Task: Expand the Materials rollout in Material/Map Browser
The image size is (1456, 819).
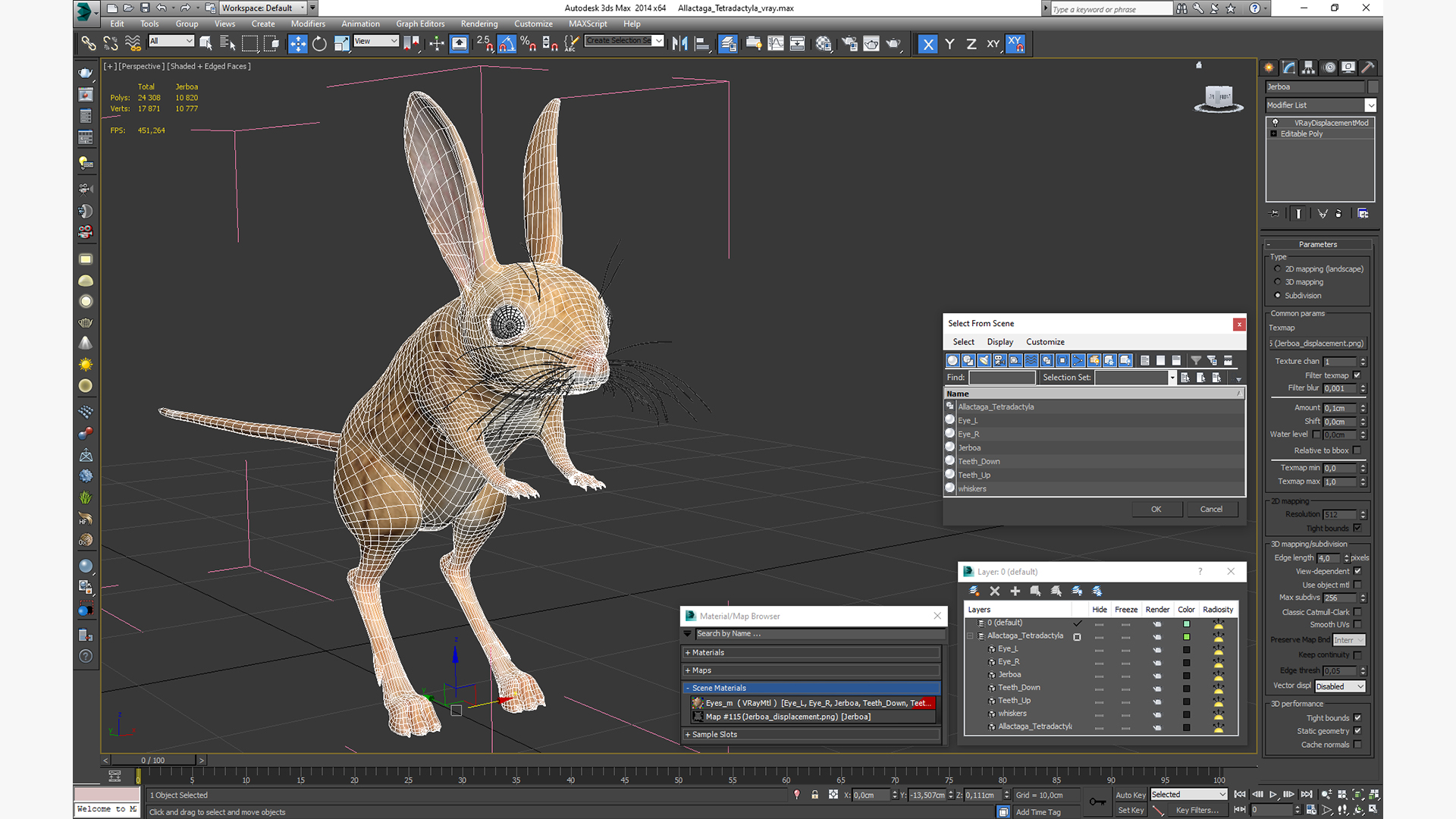Action: click(811, 652)
